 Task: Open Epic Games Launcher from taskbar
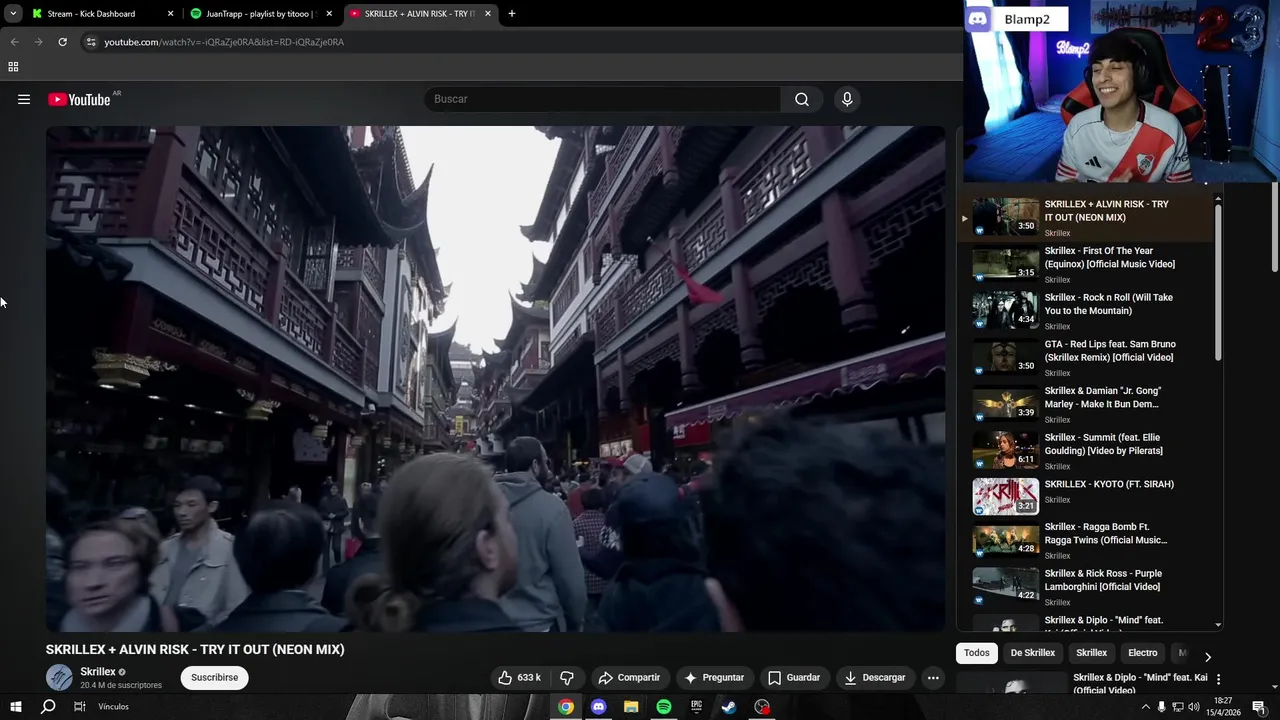pyautogui.click(x=696, y=707)
